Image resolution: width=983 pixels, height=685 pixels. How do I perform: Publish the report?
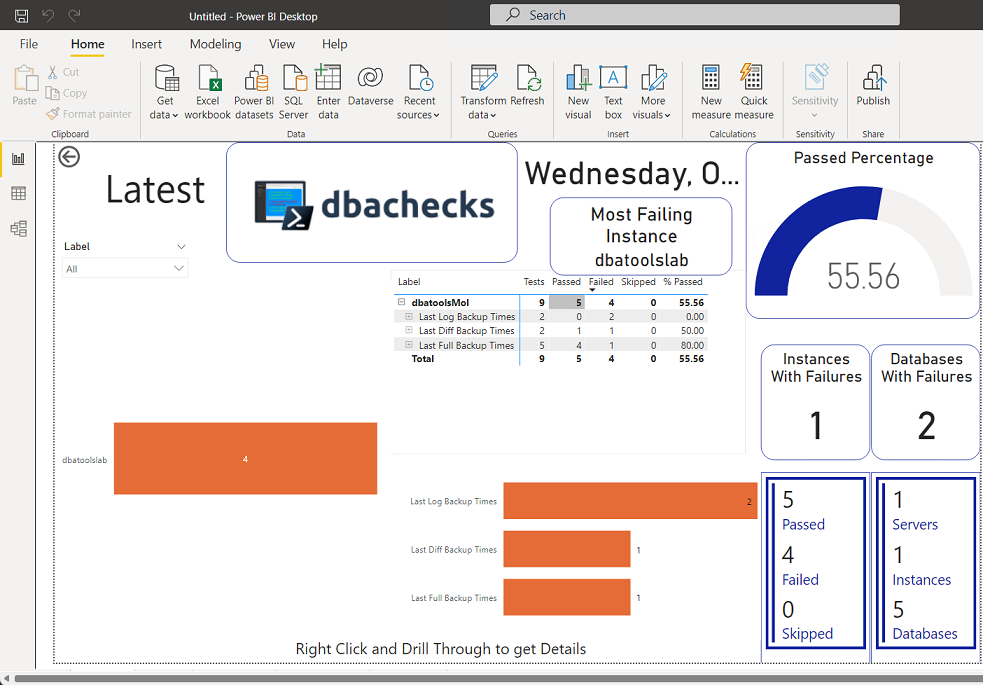tap(873, 85)
